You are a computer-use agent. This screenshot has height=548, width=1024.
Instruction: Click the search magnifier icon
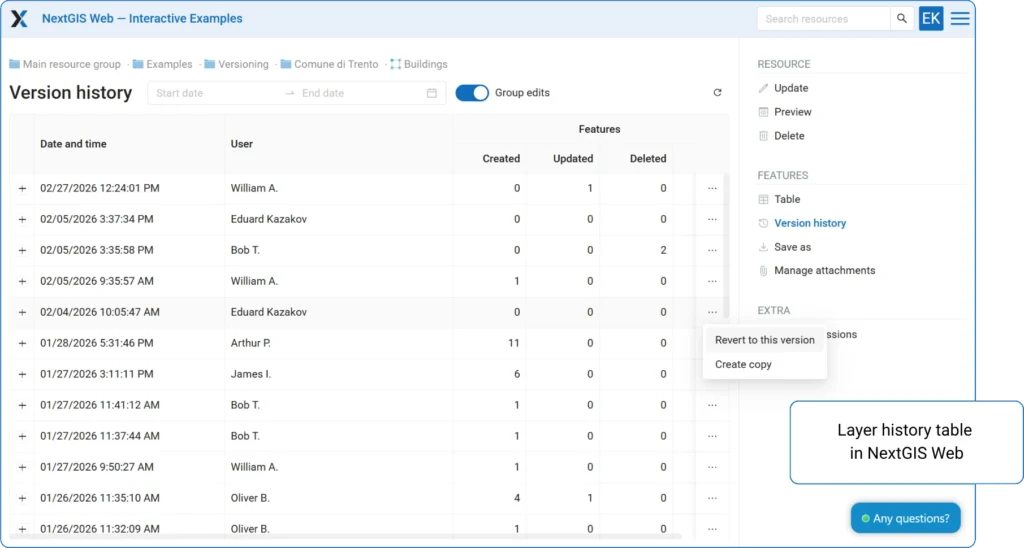click(902, 18)
